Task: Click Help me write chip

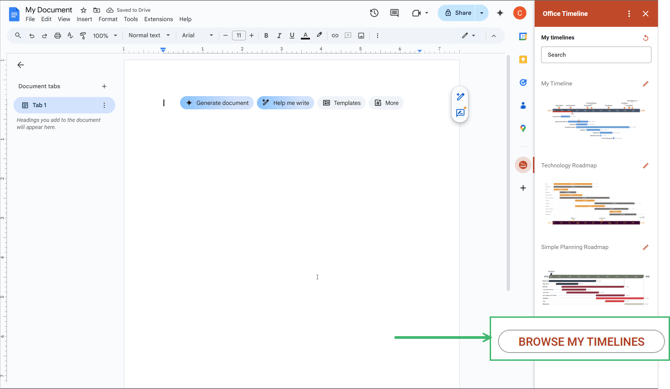Action: click(285, 103)
